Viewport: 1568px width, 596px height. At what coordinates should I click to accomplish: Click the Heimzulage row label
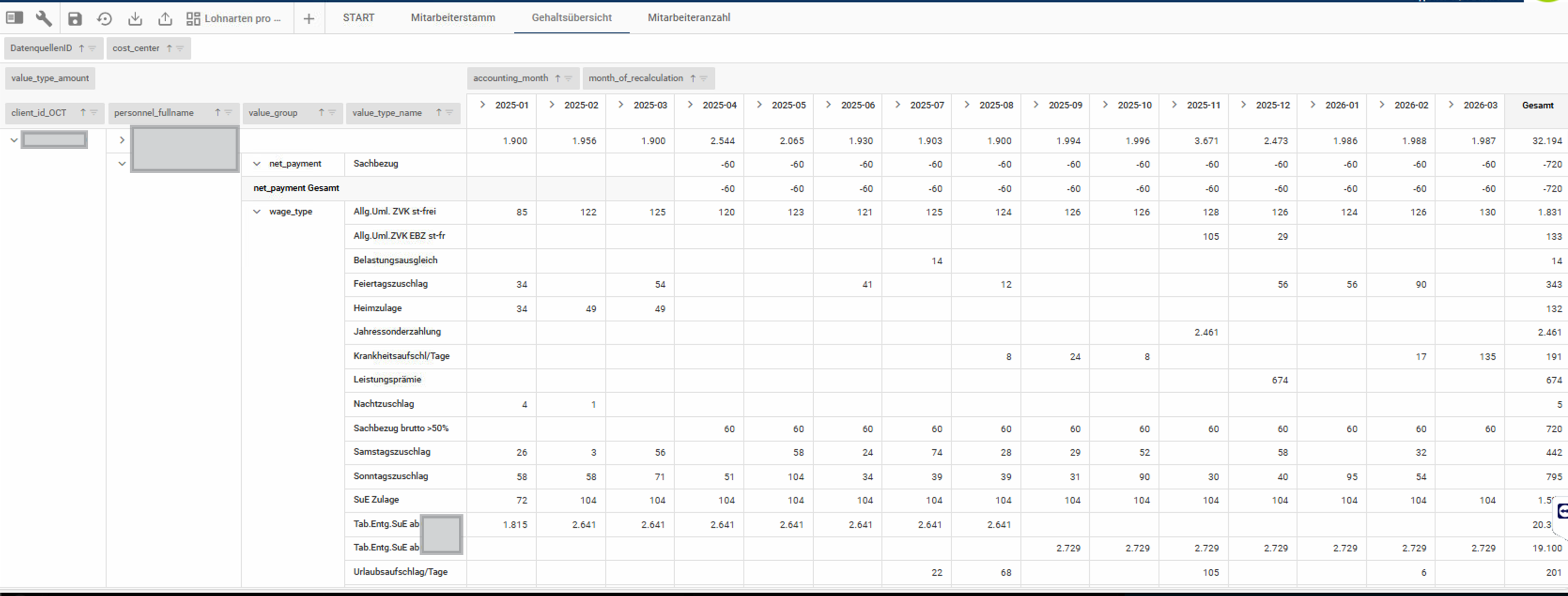coord(378,308)
